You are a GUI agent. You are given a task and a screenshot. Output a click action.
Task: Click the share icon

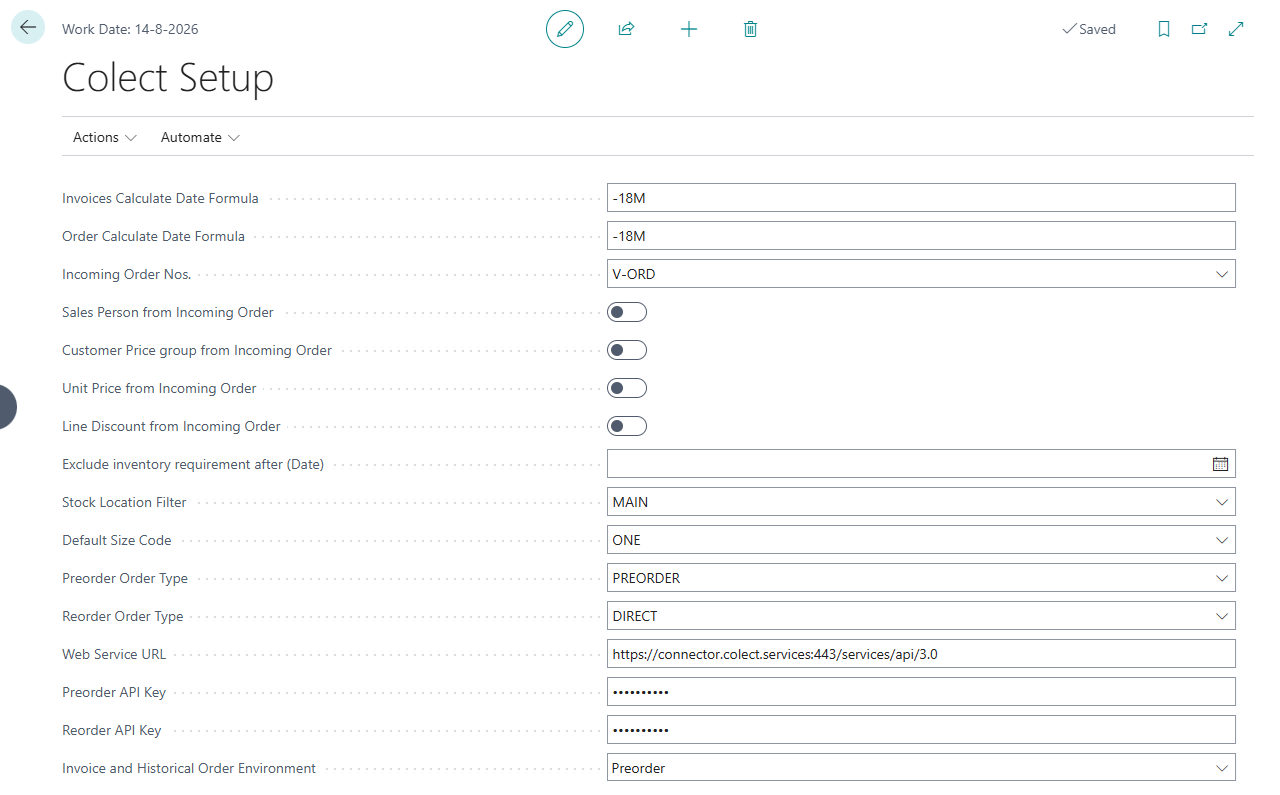coord(627,29)
